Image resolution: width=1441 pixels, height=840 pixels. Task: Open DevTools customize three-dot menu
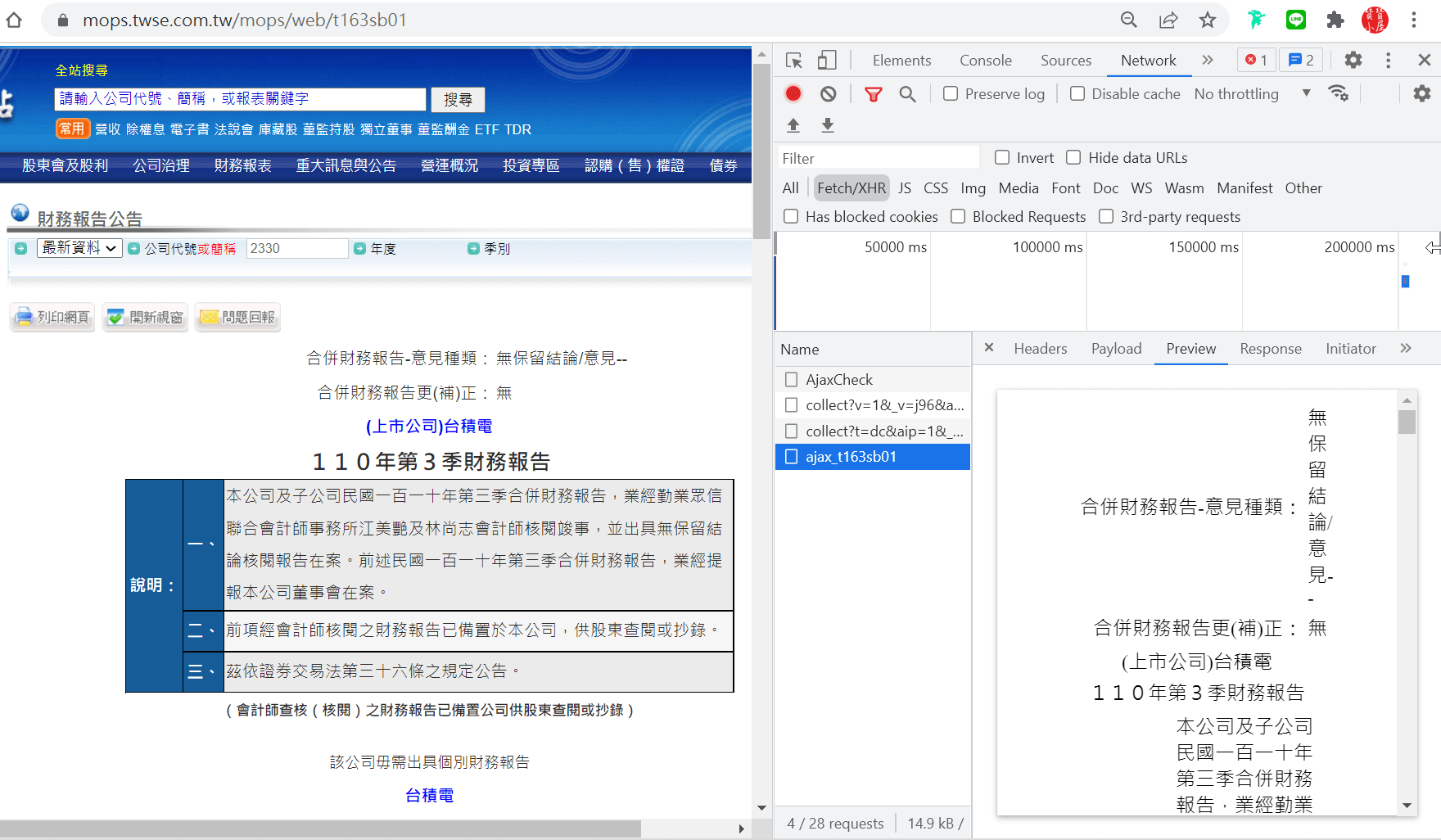[1388, 60]
